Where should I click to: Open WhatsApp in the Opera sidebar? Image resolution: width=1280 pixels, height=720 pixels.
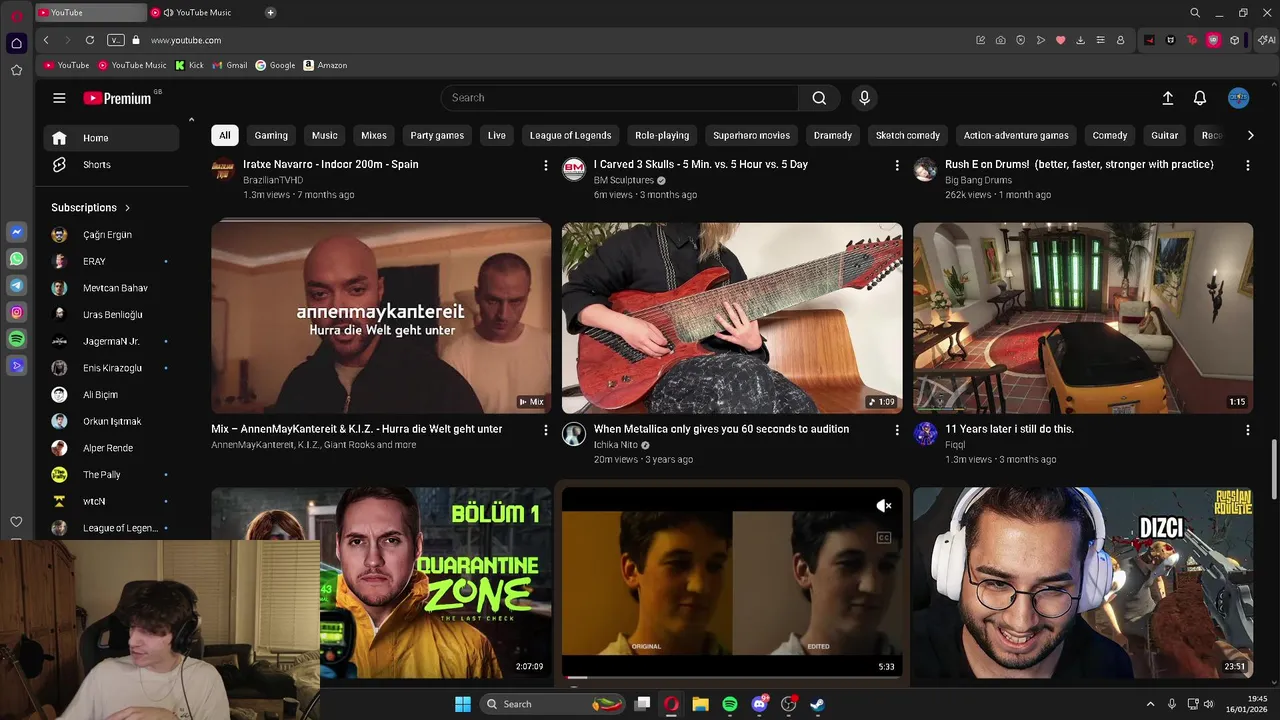coord(16,259)
